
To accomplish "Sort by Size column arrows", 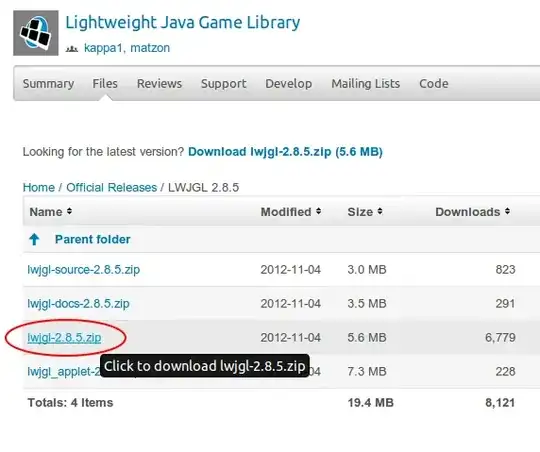I will coord(380,211).
